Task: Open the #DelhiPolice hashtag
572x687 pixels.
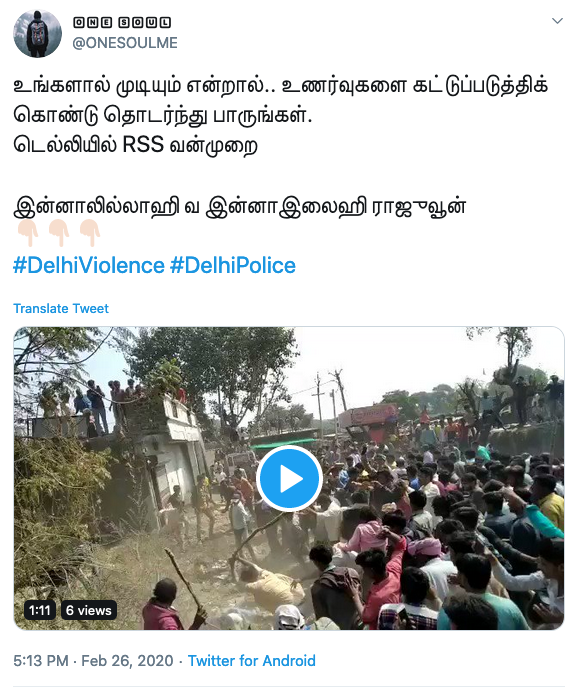Action: point(233,266)
